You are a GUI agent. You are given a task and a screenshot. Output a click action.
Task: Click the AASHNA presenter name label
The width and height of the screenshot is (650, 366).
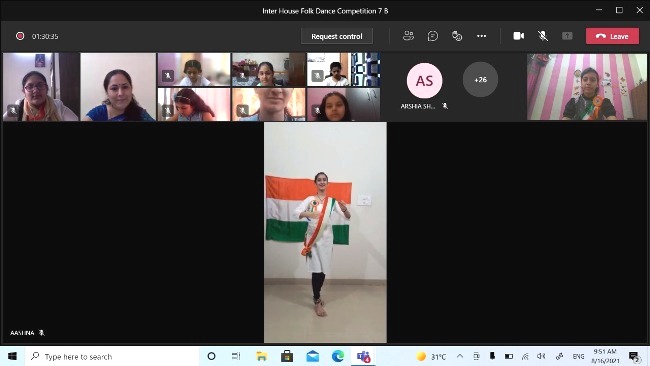tap(22, 333)
